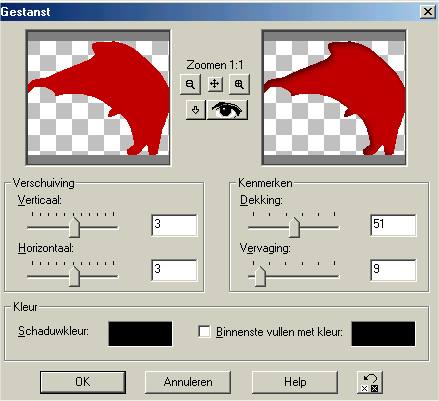
Task: Click the Annuleren button
Action: click(188, 382)
